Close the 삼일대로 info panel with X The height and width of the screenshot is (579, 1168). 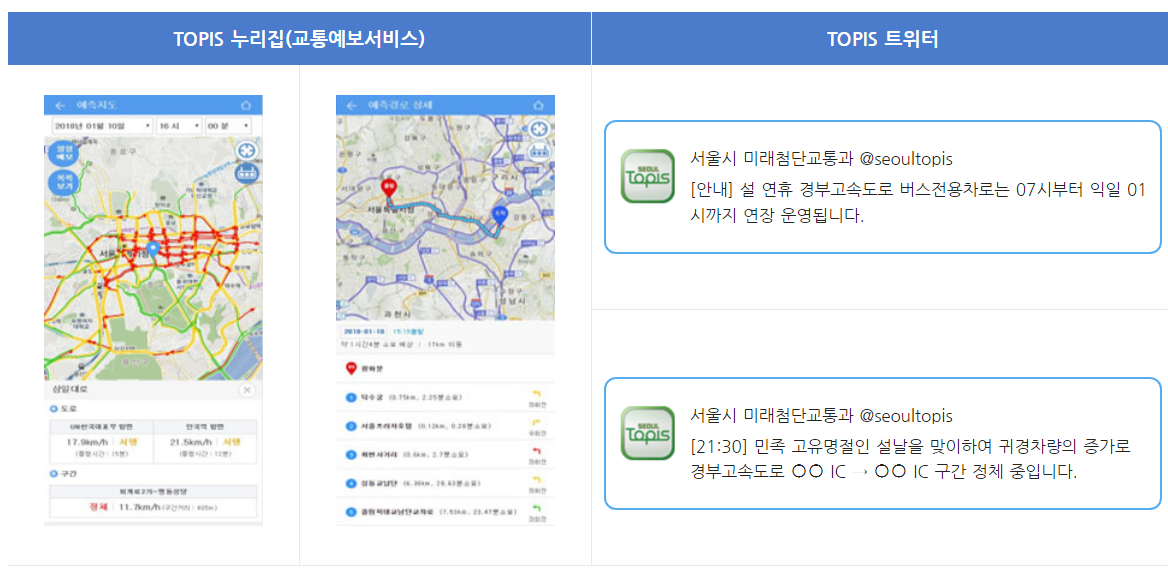(247, 390)
